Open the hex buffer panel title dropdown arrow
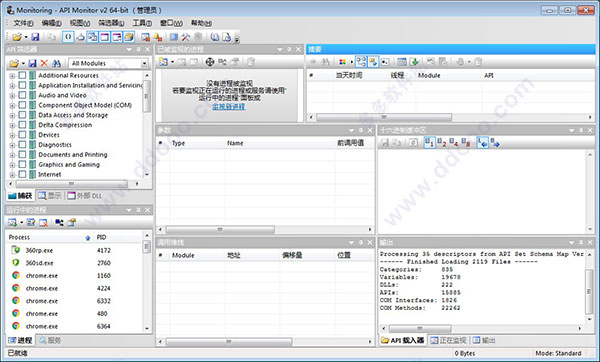Screen dimensions: 600x362 pos(571,130)
